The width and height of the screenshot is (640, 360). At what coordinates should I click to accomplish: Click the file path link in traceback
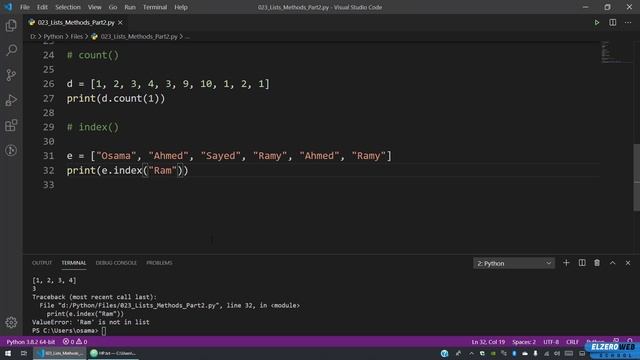(x=139, y=305)
